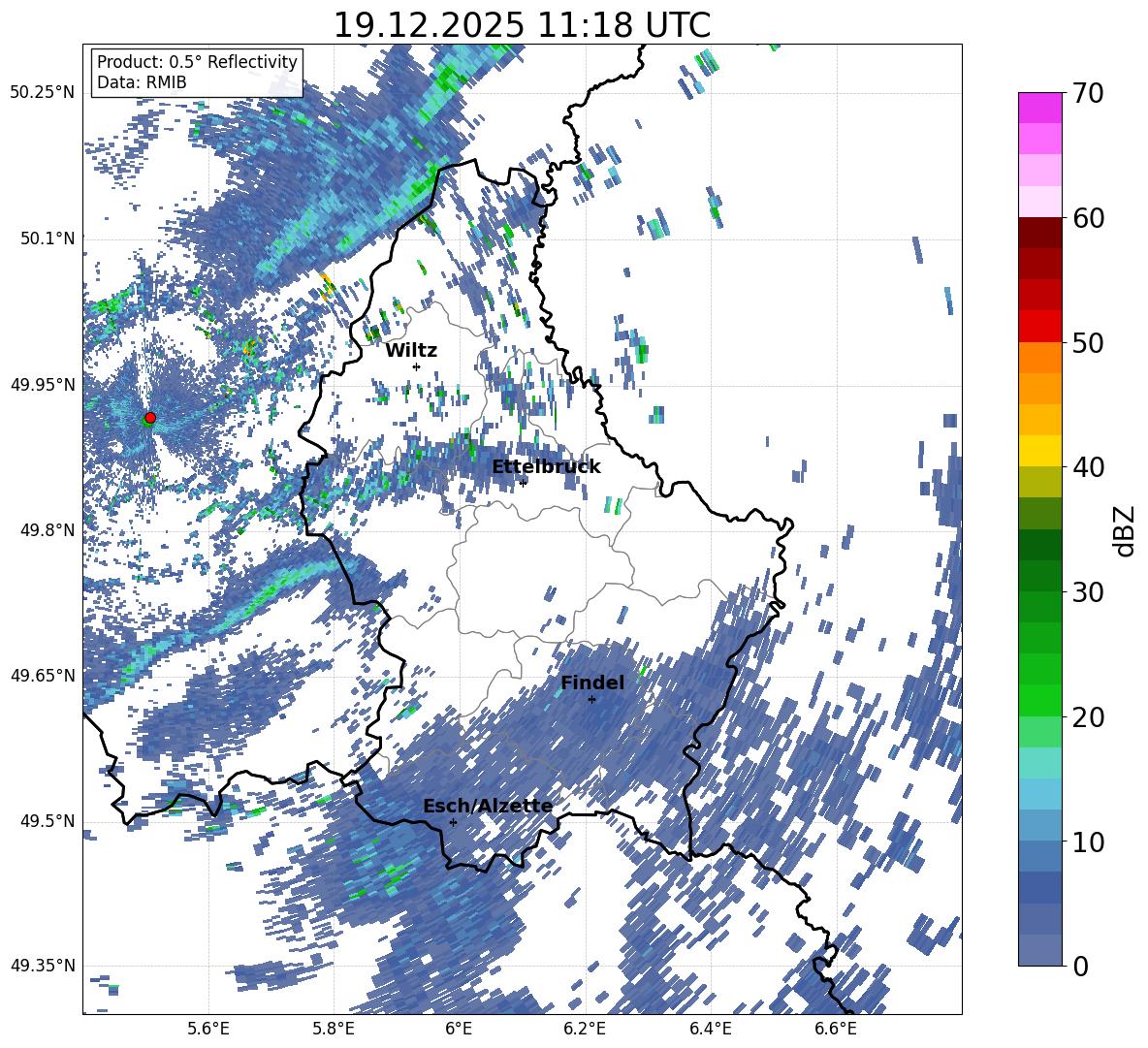Click the cross marker below Esch/Alzette

tap(453, 822)
